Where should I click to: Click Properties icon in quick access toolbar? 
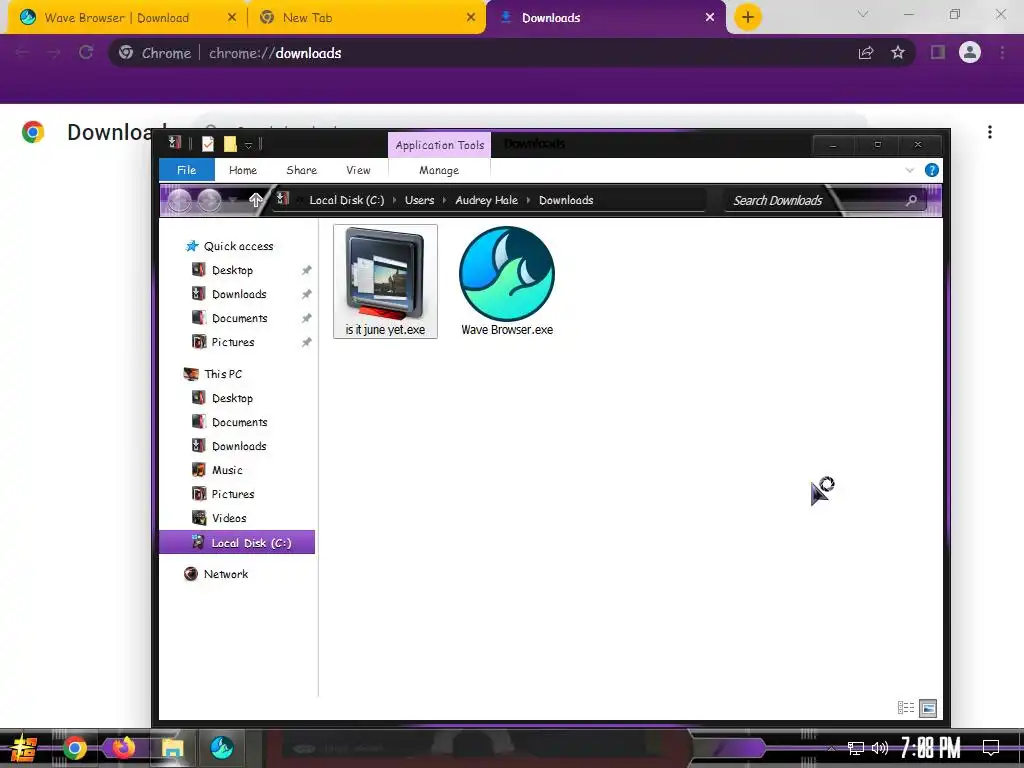click(208, 144)
